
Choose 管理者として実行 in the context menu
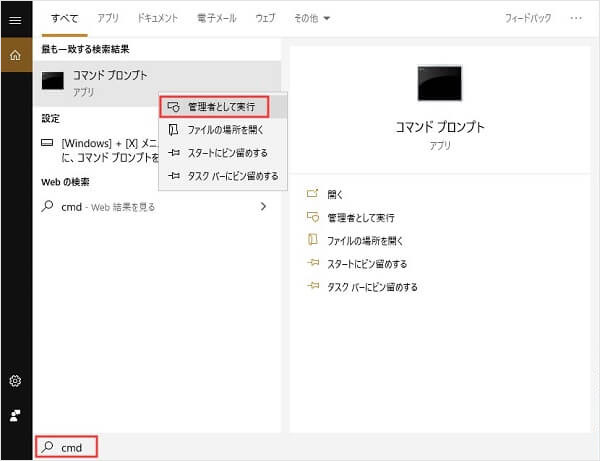223,107
